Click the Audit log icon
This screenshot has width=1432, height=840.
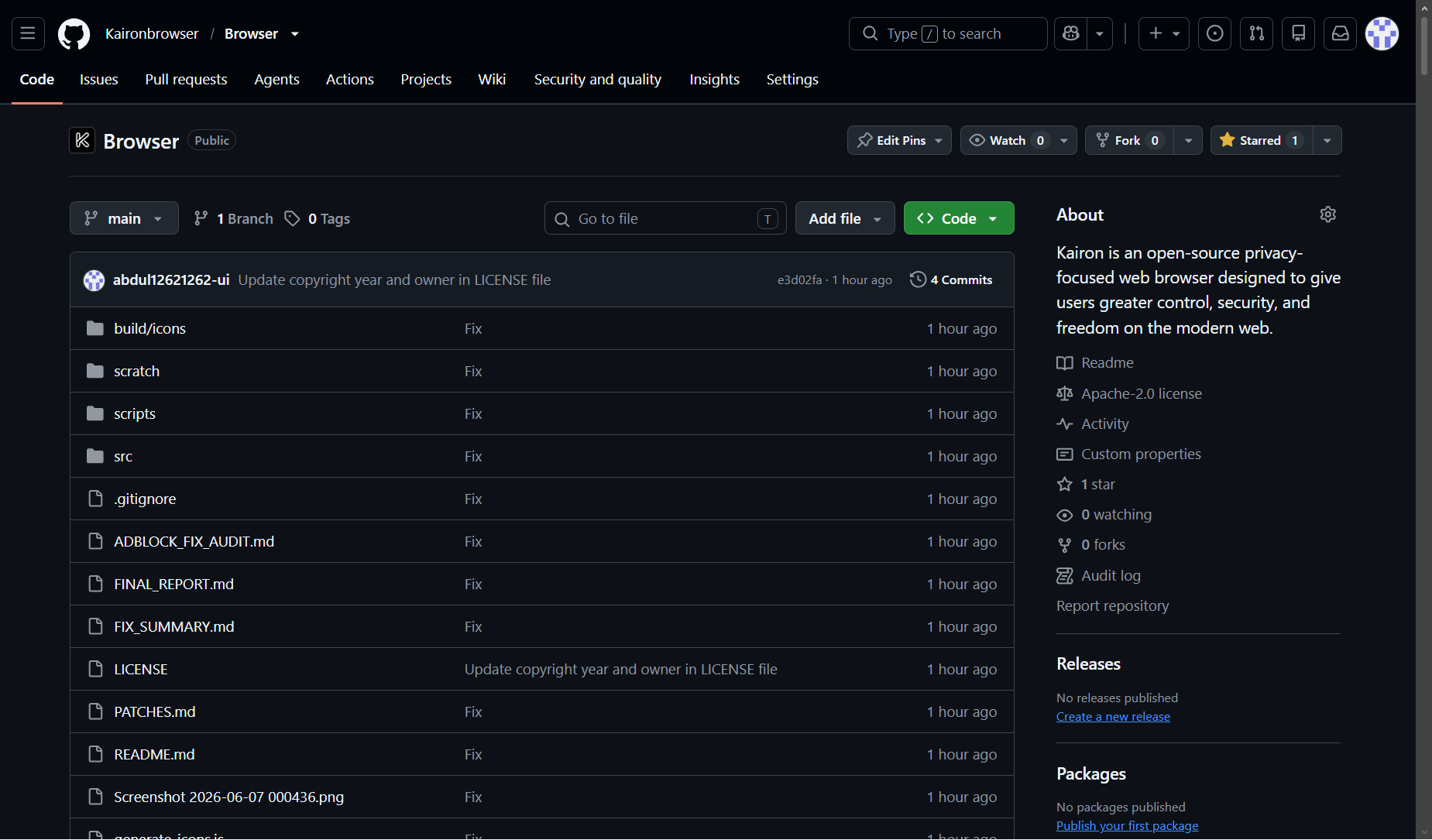[x=1065, y=575]
